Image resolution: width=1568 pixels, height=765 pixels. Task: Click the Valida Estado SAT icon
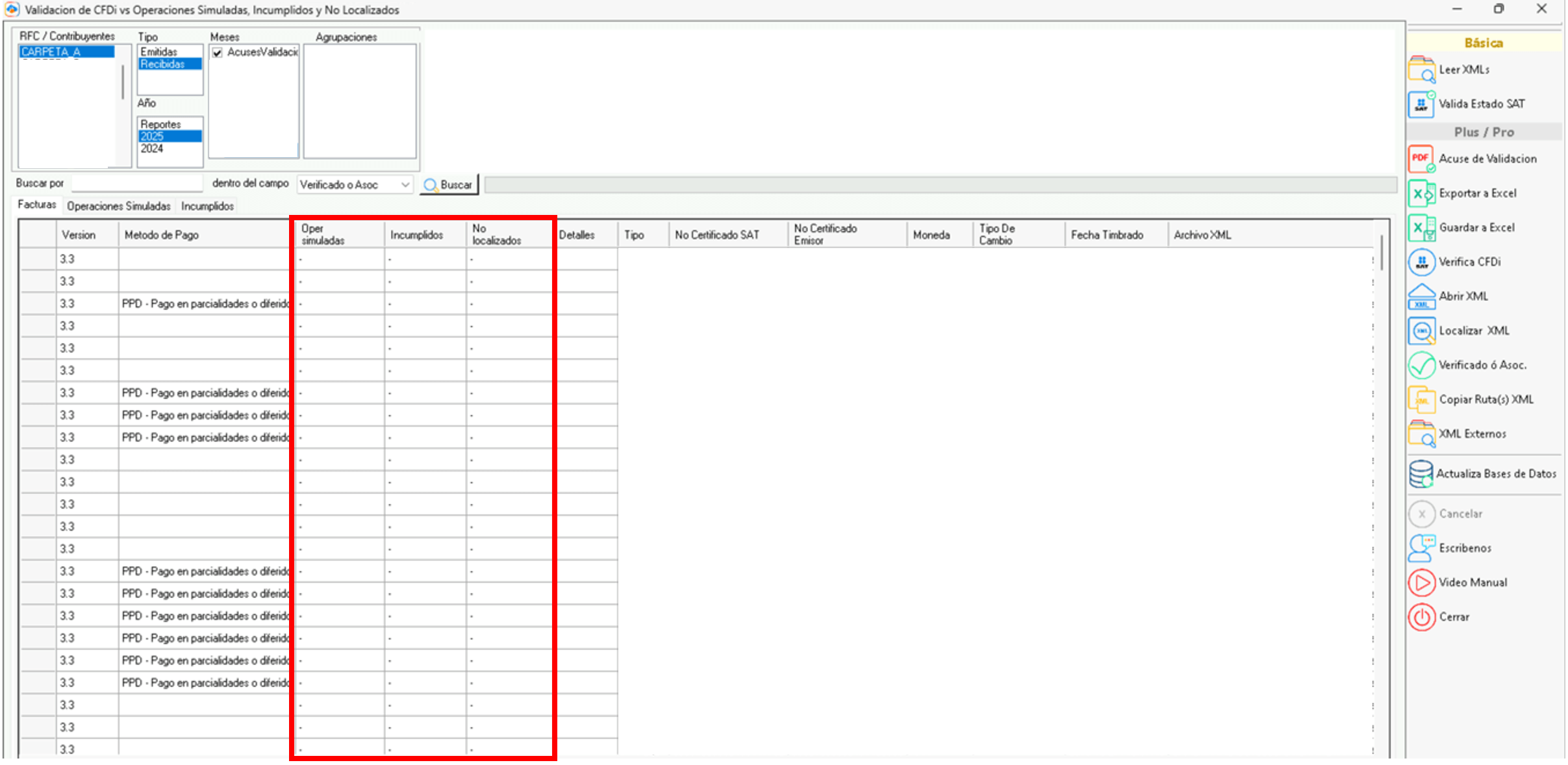pos(1421,104)
